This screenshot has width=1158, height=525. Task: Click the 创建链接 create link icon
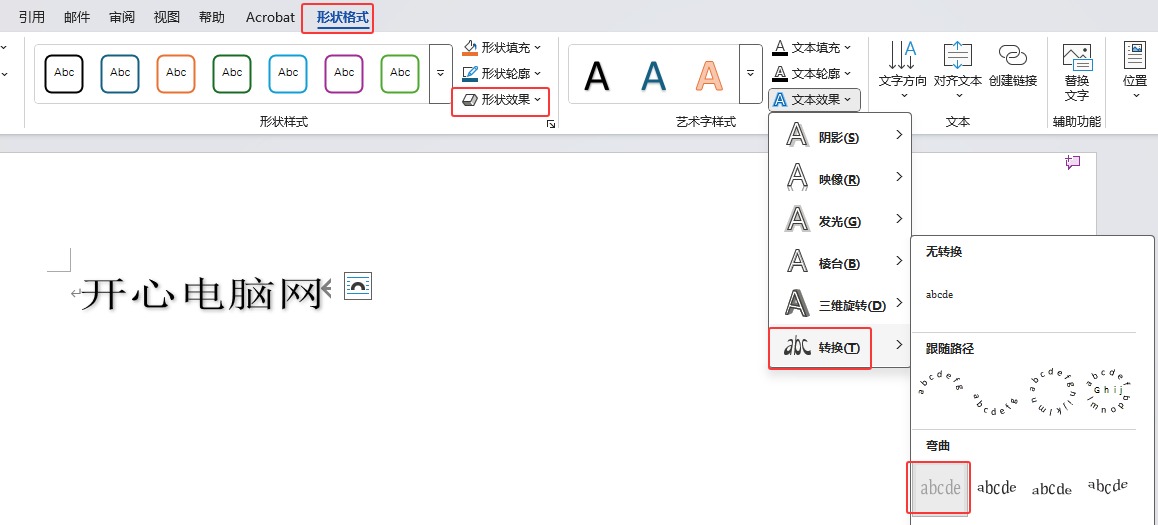coord(1012,56)
